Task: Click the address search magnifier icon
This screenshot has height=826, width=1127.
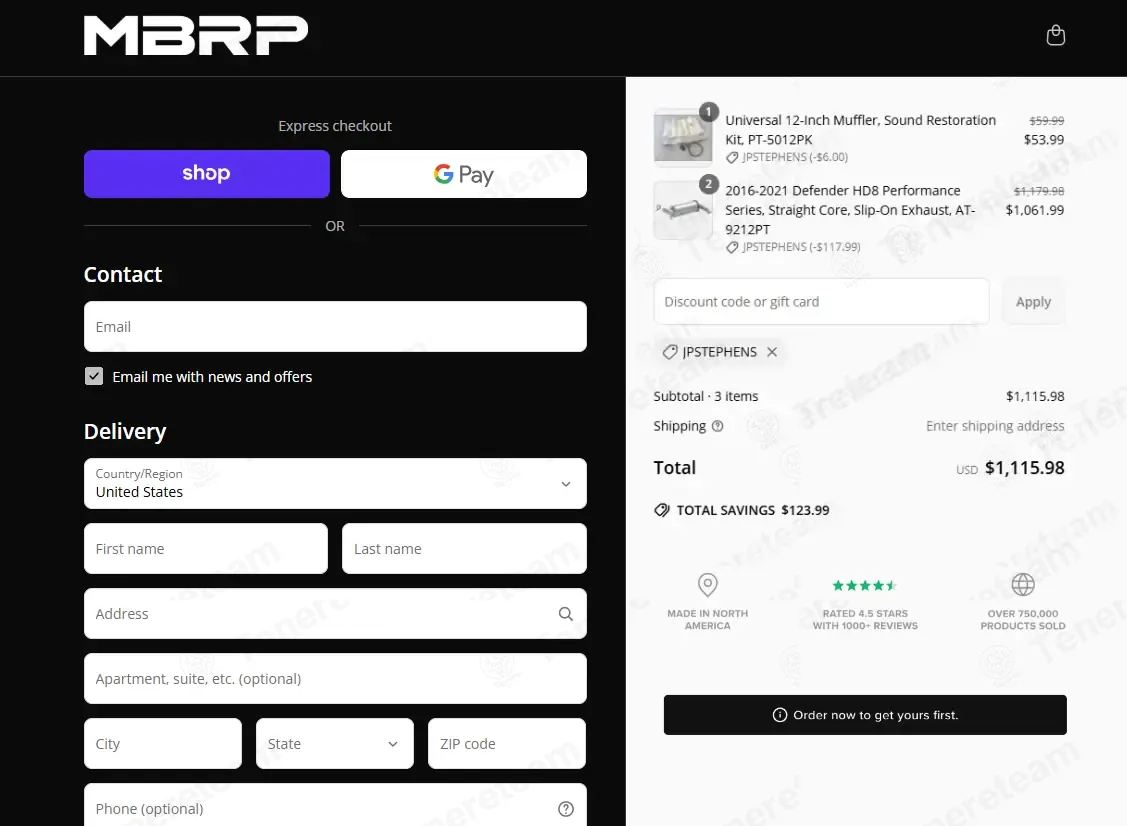Action: click(566, 614)
